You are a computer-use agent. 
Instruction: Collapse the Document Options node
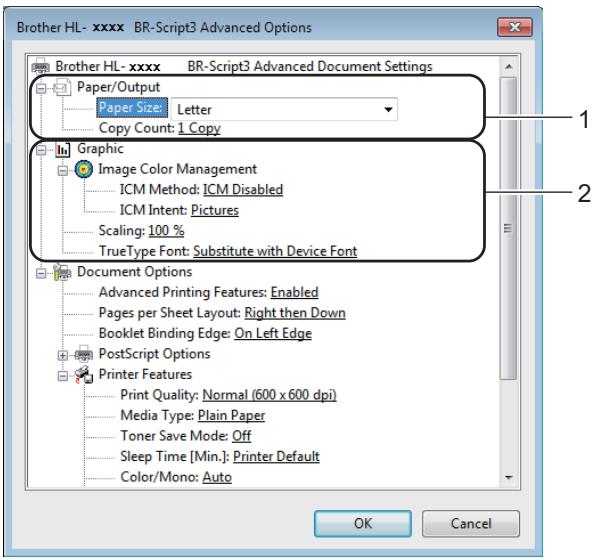41,273
